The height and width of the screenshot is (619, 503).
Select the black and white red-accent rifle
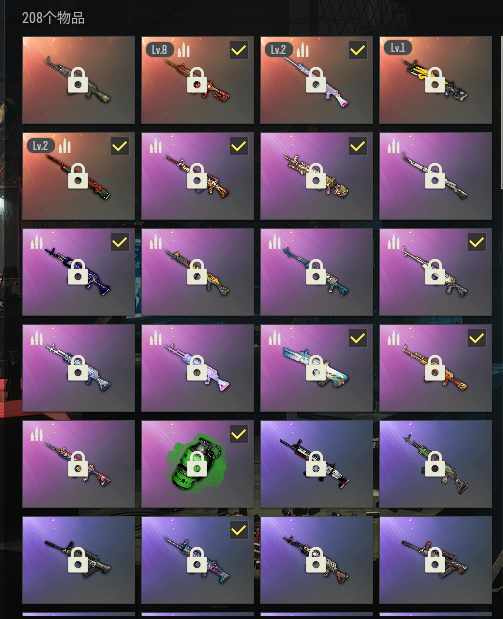316,464
